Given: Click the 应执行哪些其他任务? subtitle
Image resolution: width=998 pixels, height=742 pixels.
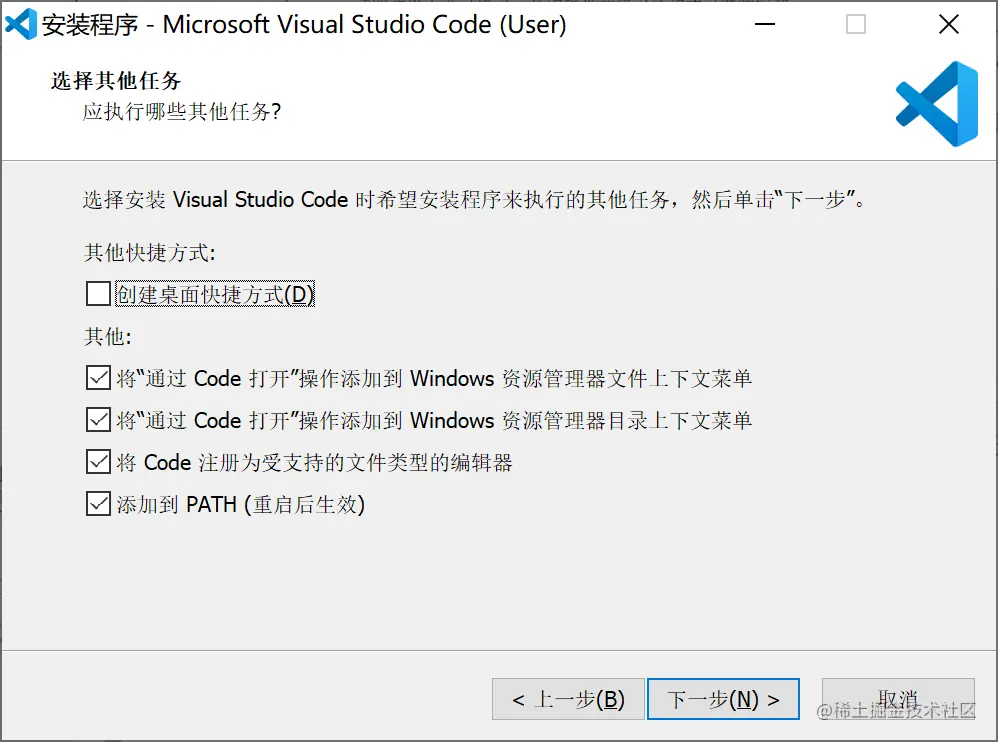Looking at the screenshot, I should click(x=182, y=112).
